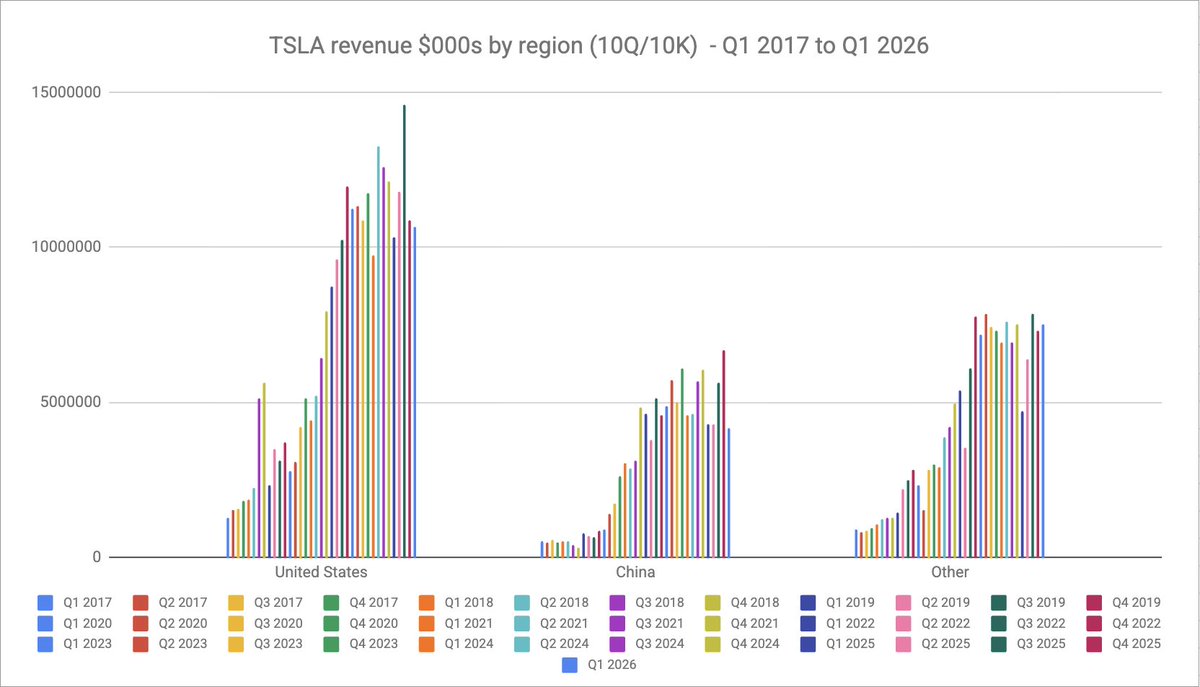Select the 'Q2 2025' legend label
This screenshot has width=1200, height=687.
coord(946,643)
